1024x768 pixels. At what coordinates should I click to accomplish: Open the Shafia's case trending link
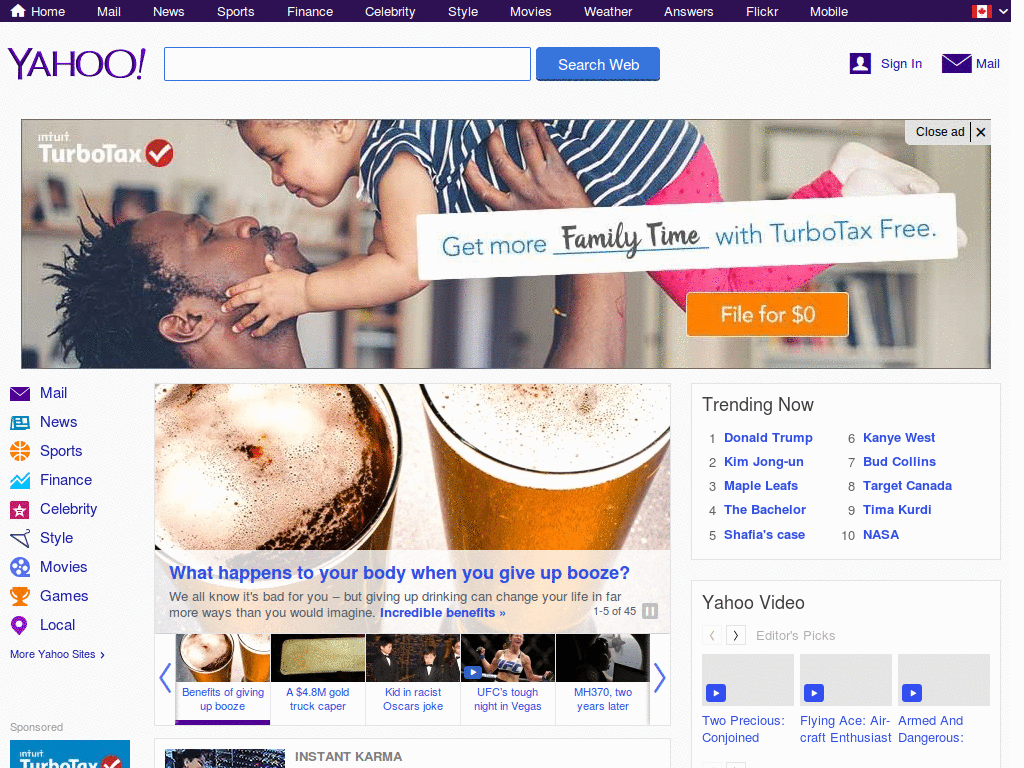764,535
